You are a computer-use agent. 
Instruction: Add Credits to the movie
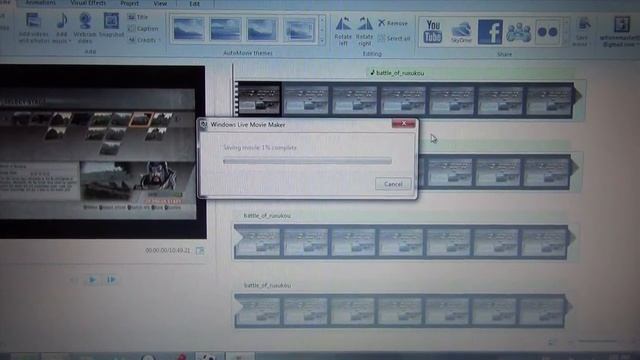click(142, 40)
